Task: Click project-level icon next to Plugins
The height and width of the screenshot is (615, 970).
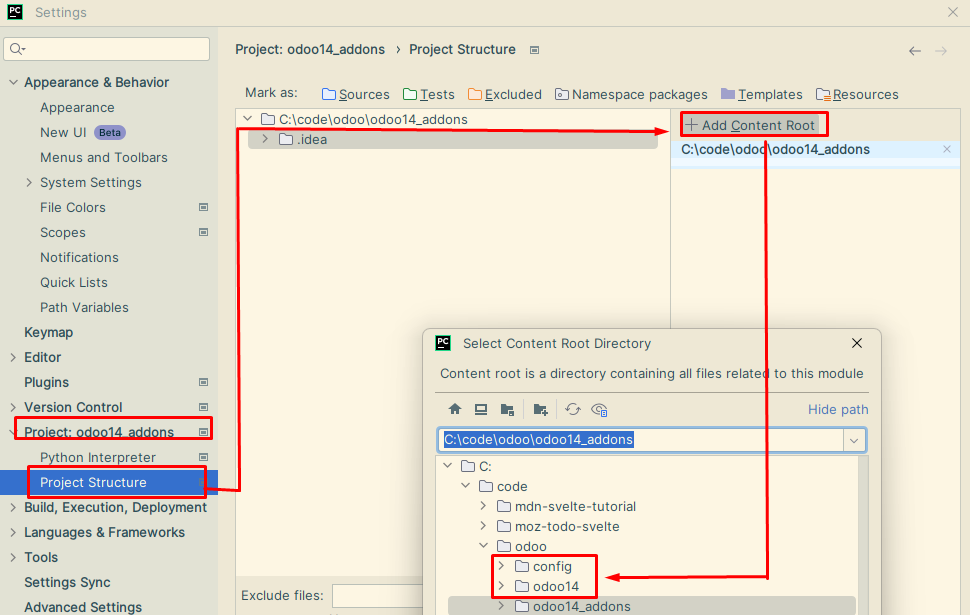Action: 203,382
